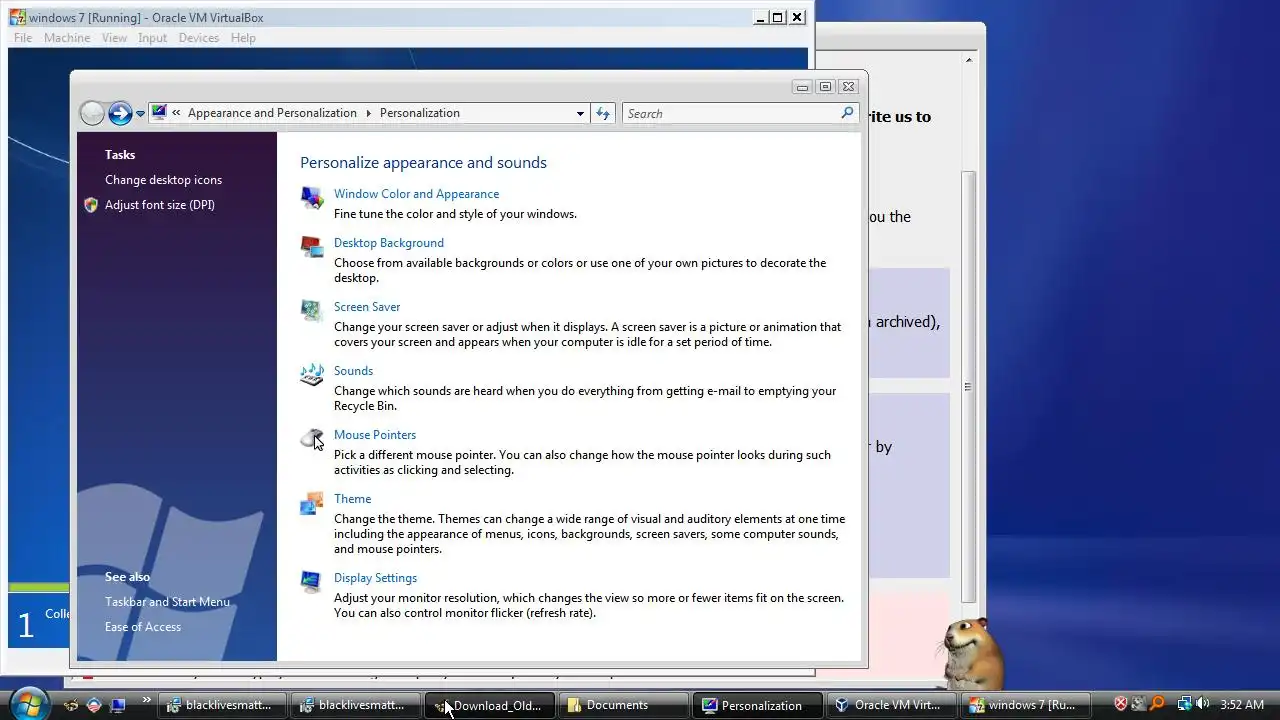This screenshot has width=1280, height=720.
Task: Expand the arrow after Appearance and Personalization
Action: (x=368, y=113)
